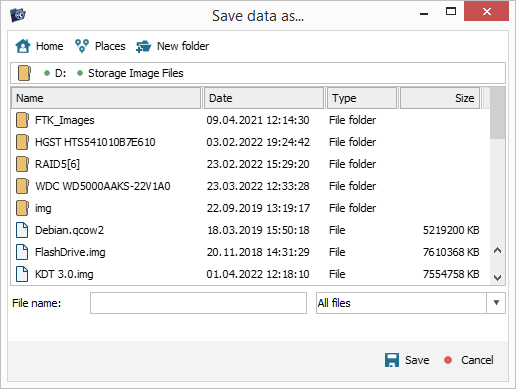Screen dimensions: 516x389
Task: Sort the list by the Name column
Action: click(106, 98)
